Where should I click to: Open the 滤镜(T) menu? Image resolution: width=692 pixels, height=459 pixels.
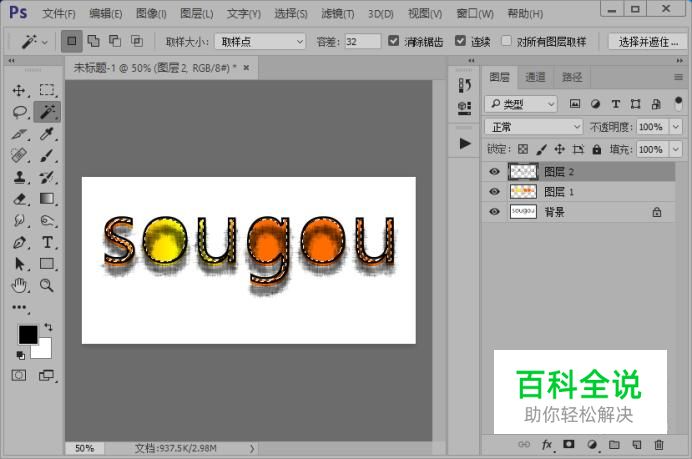point(338,14)
